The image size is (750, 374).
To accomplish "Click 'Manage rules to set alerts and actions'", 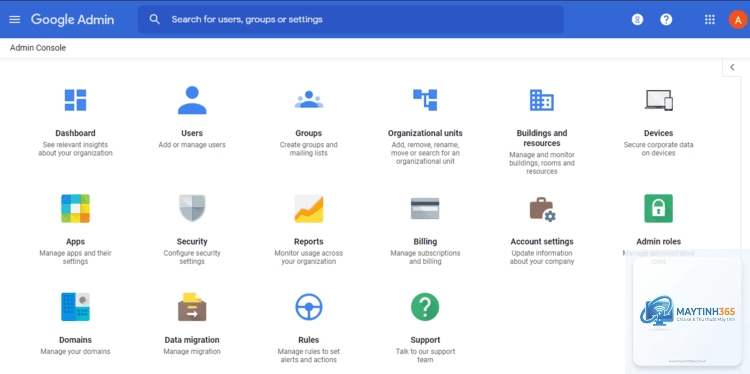I will pos(309,356).
